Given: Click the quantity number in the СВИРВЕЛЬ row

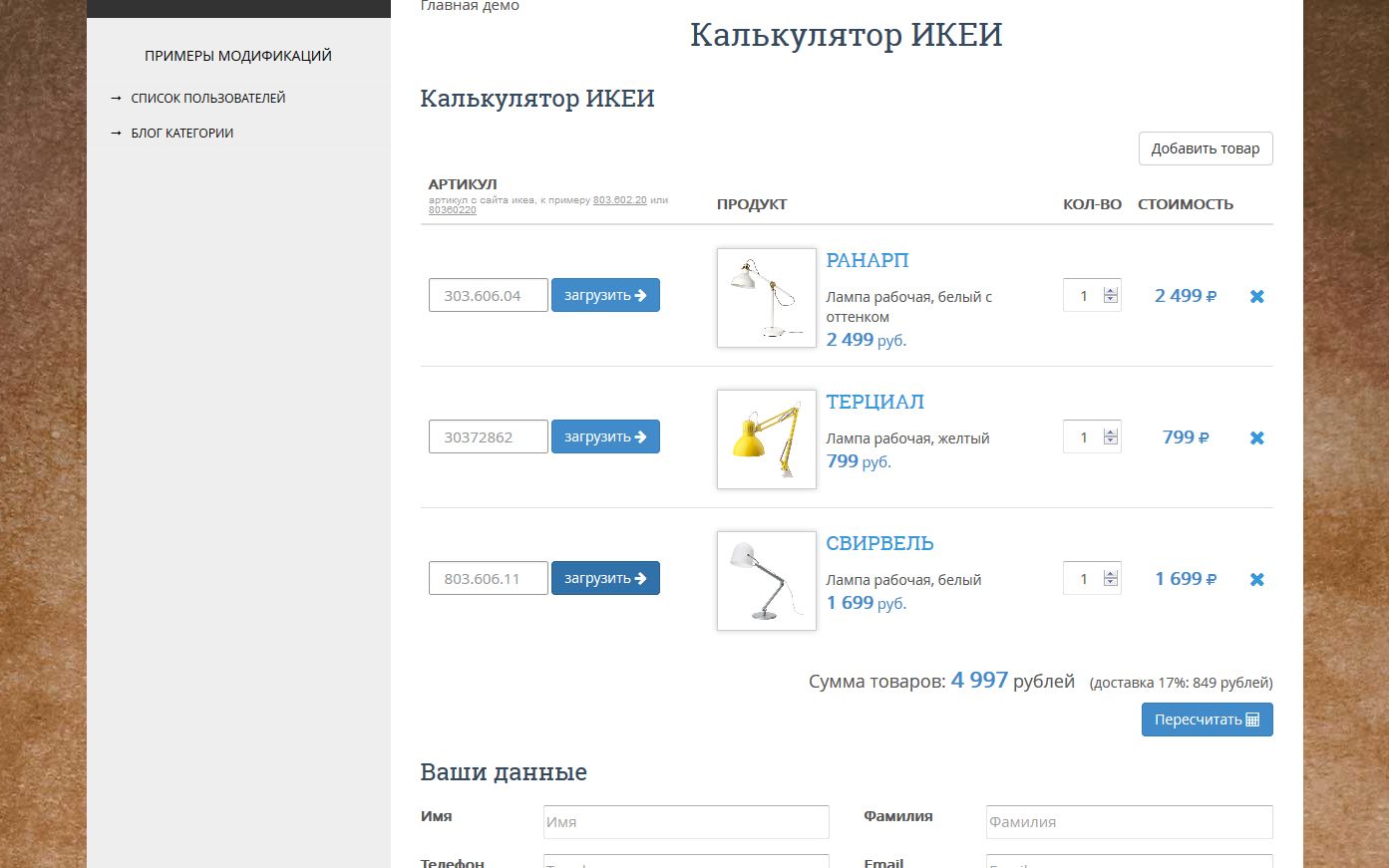Looking at the screenshot, I should click(1084, 579).
